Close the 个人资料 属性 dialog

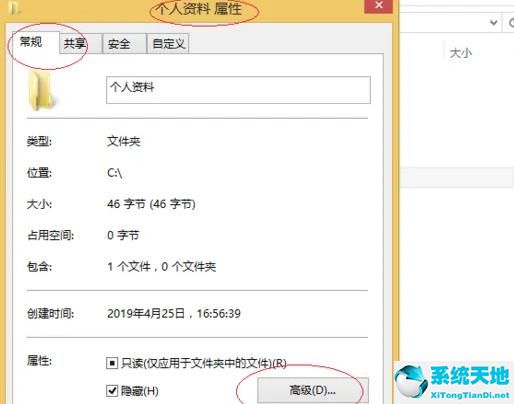coord(379,5)
